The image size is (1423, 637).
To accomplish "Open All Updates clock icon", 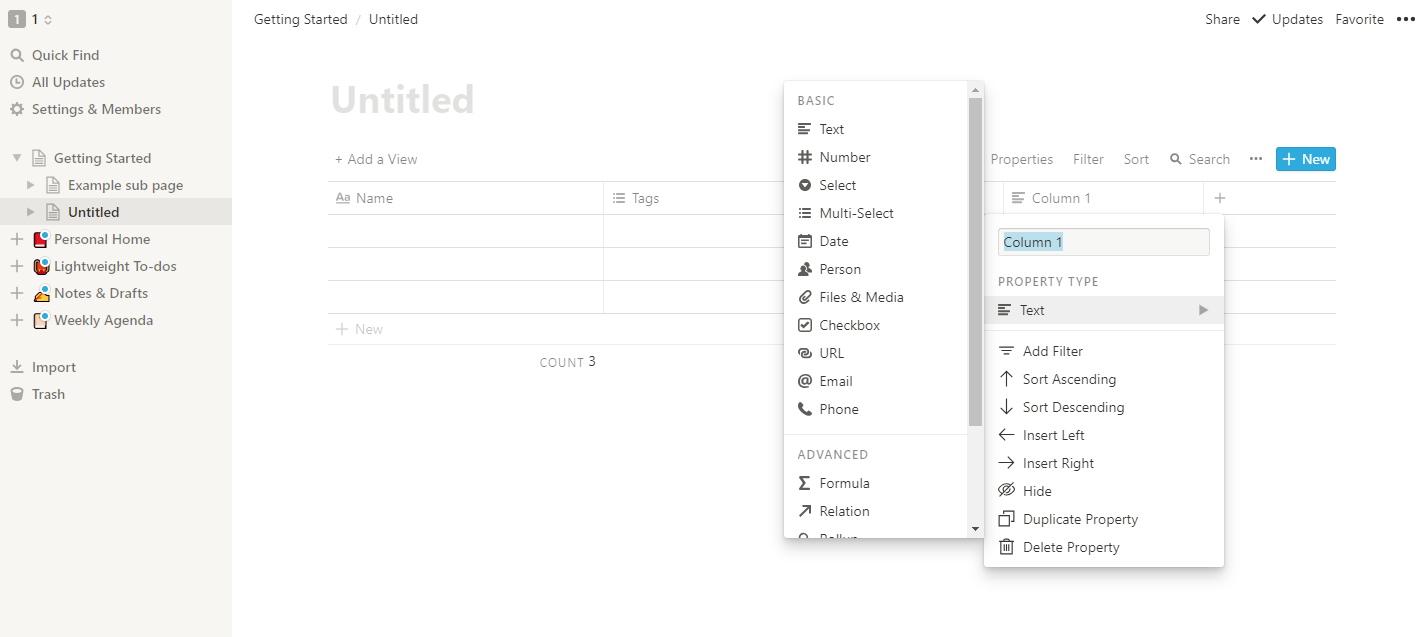I will click(17, 82).
